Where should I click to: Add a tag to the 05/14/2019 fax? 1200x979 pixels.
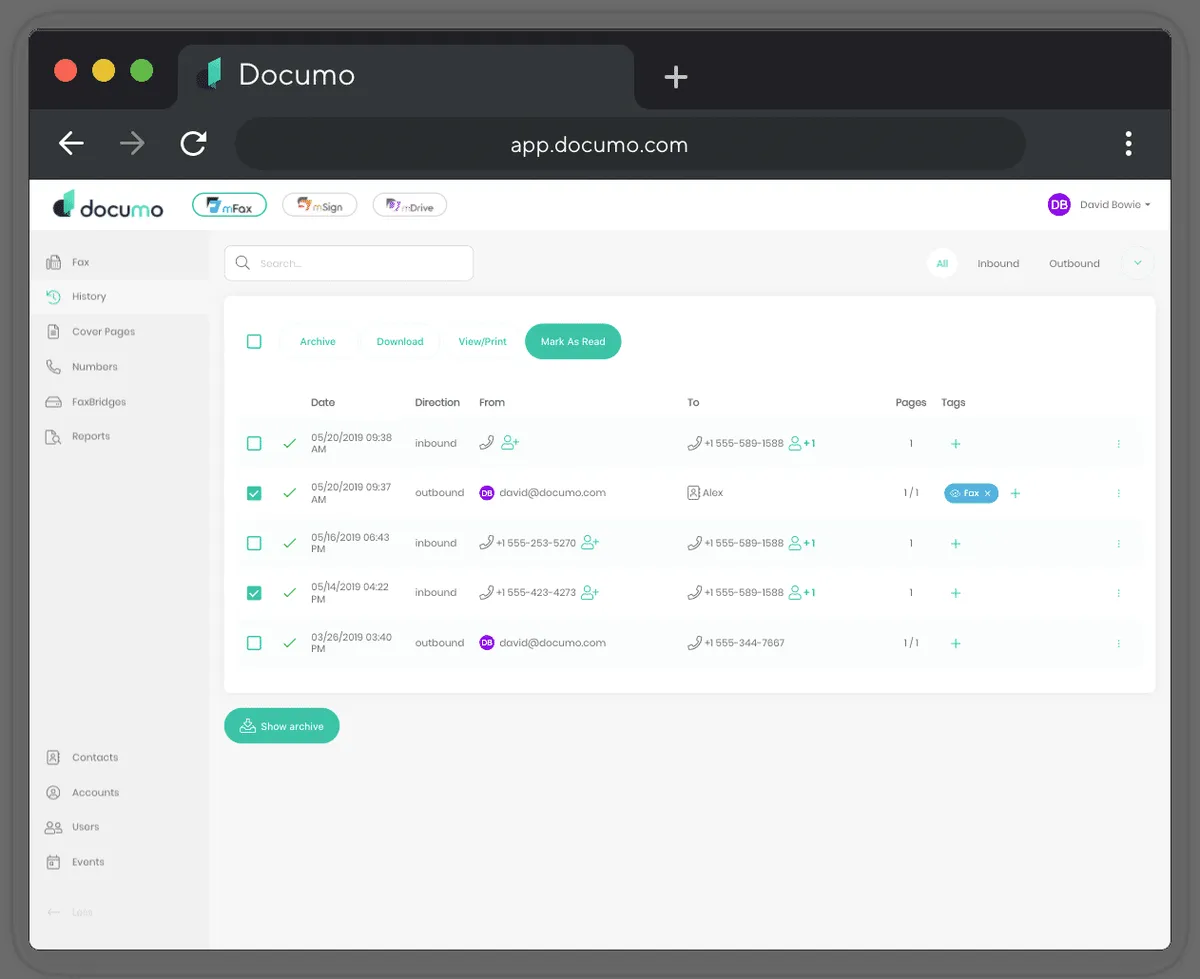tap(955, 593)
